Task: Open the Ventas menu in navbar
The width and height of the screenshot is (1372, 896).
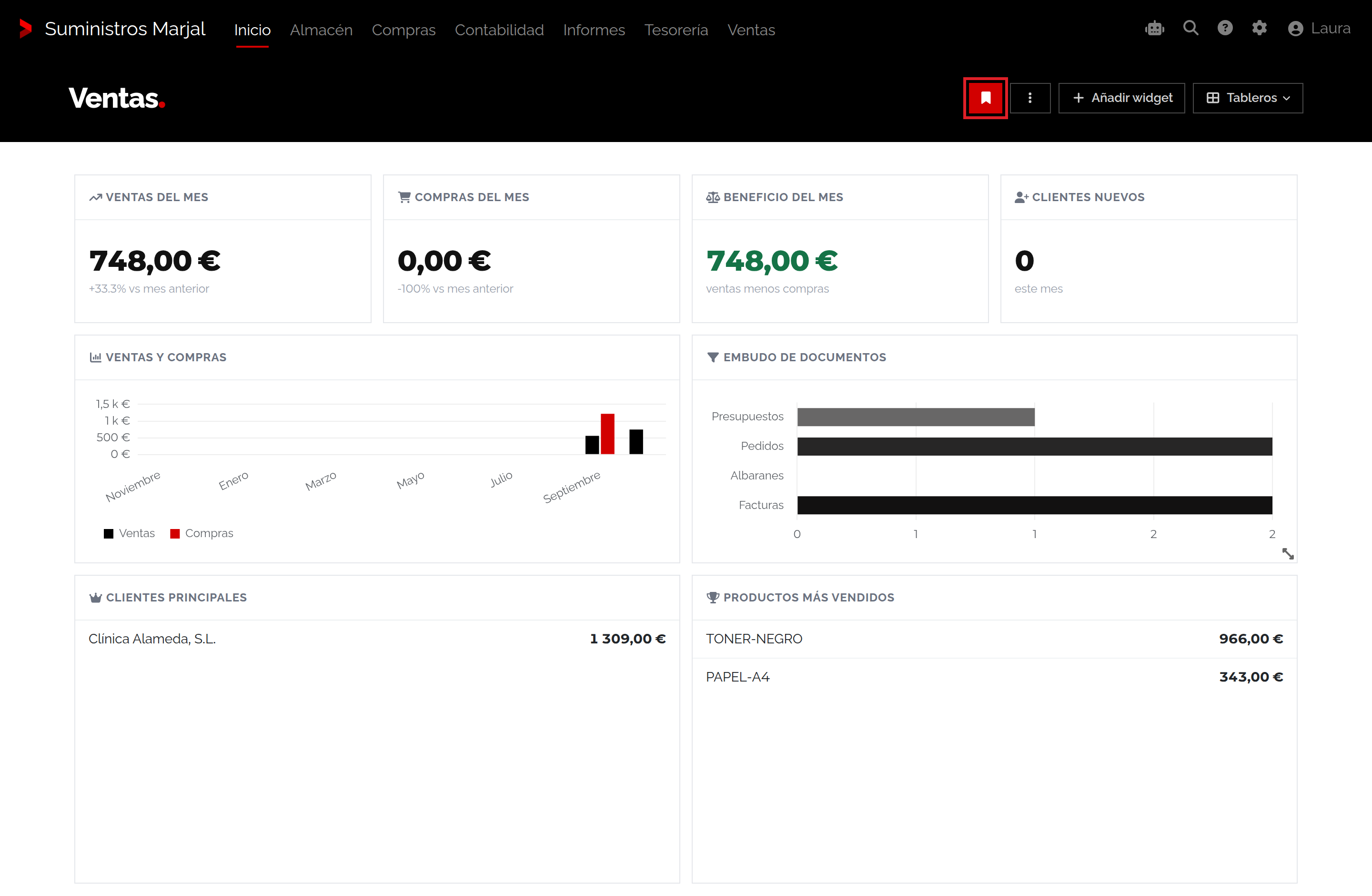Action: 751,30
